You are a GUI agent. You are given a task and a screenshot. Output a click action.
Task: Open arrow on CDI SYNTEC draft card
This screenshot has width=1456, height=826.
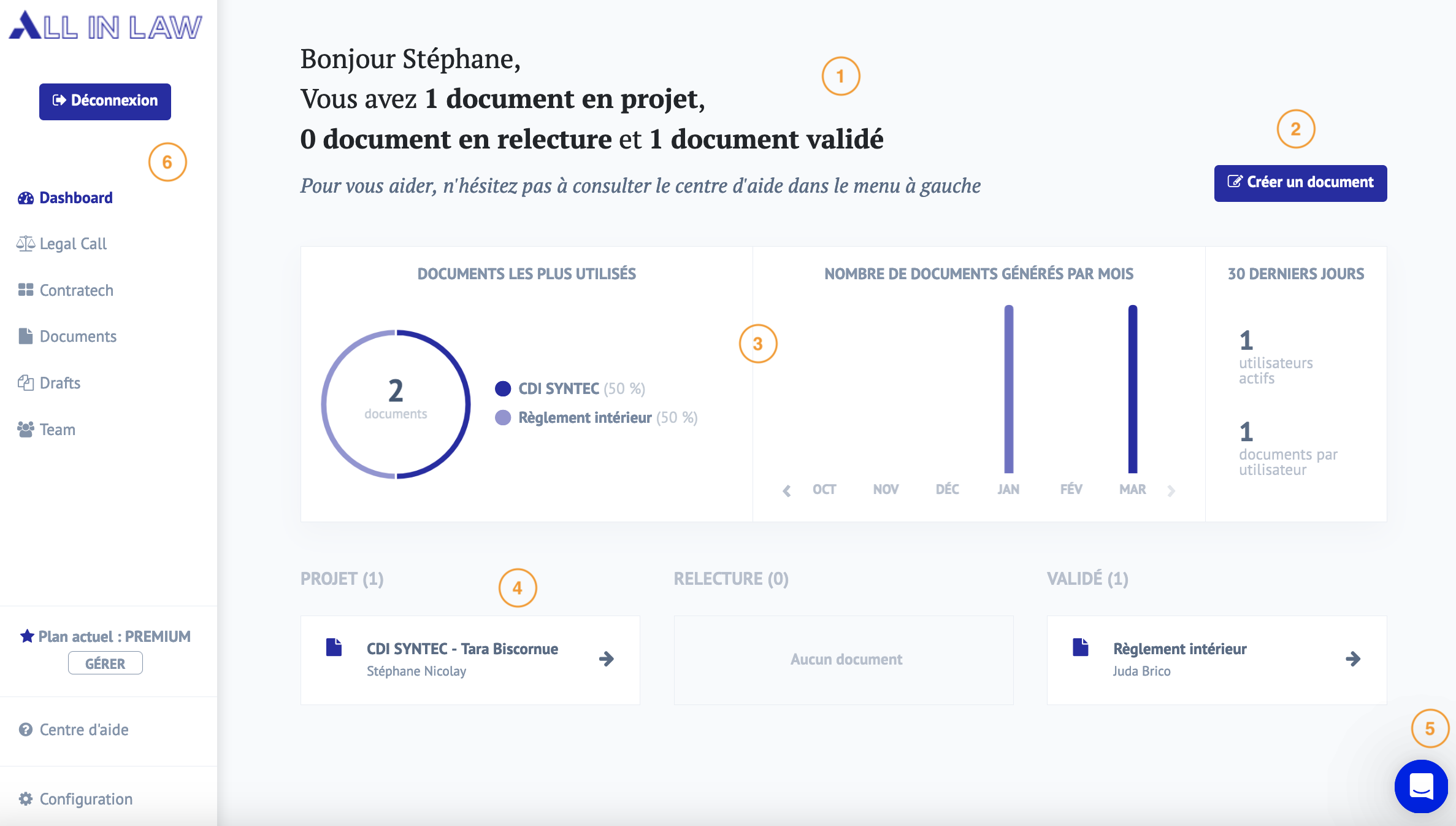pyautogui.click(x=607, y=659)
